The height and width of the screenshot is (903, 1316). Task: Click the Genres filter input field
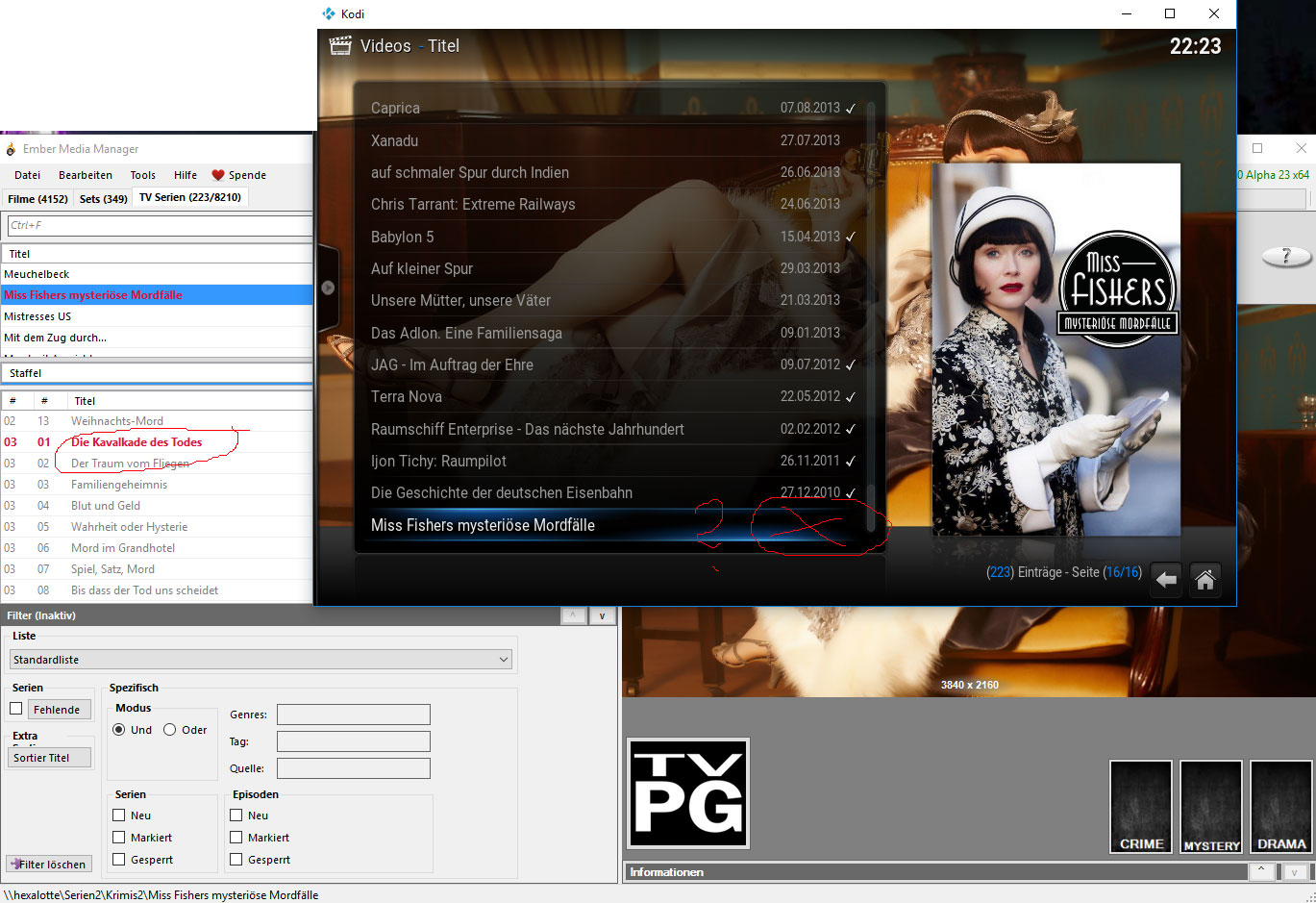tap(353, 715)
